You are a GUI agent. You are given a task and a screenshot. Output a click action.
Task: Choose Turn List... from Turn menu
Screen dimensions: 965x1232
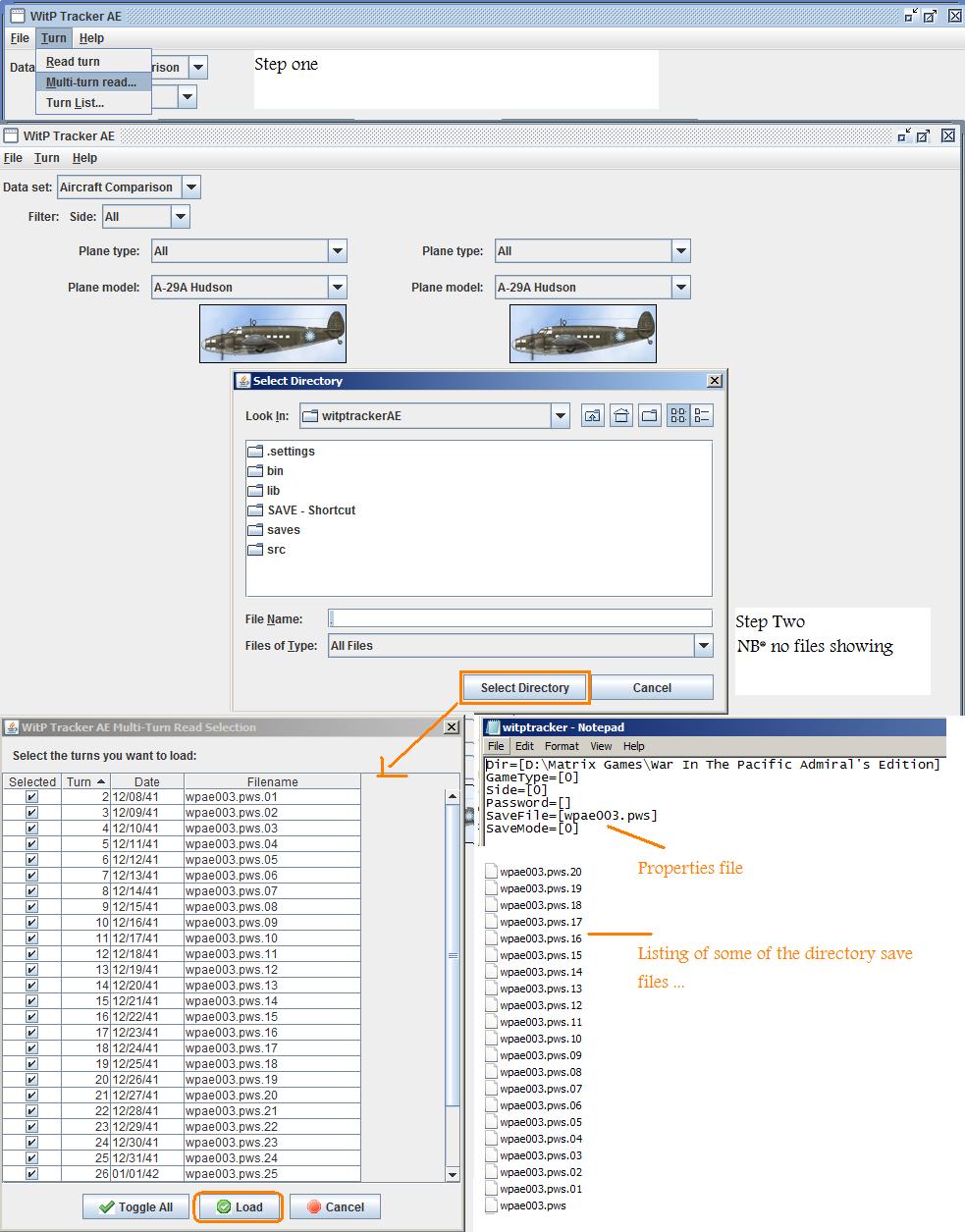tap(93, 103)
